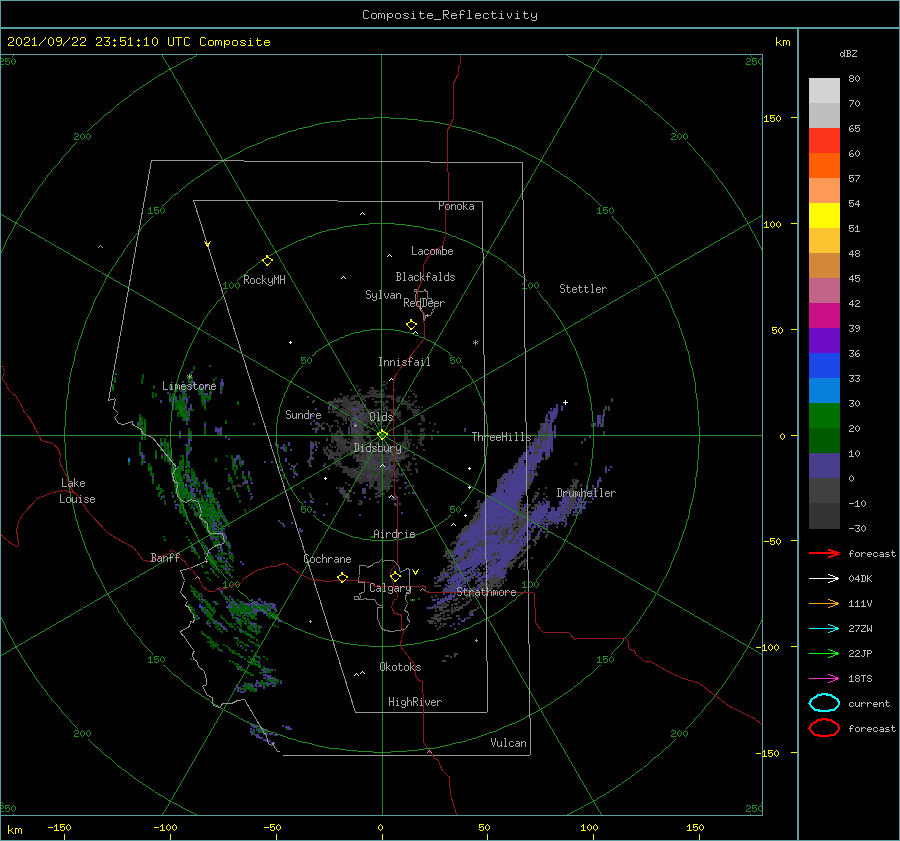Click the 80 dBZ light gray swatch
This screenshot has width=900, height=841.
coord(824,90)
